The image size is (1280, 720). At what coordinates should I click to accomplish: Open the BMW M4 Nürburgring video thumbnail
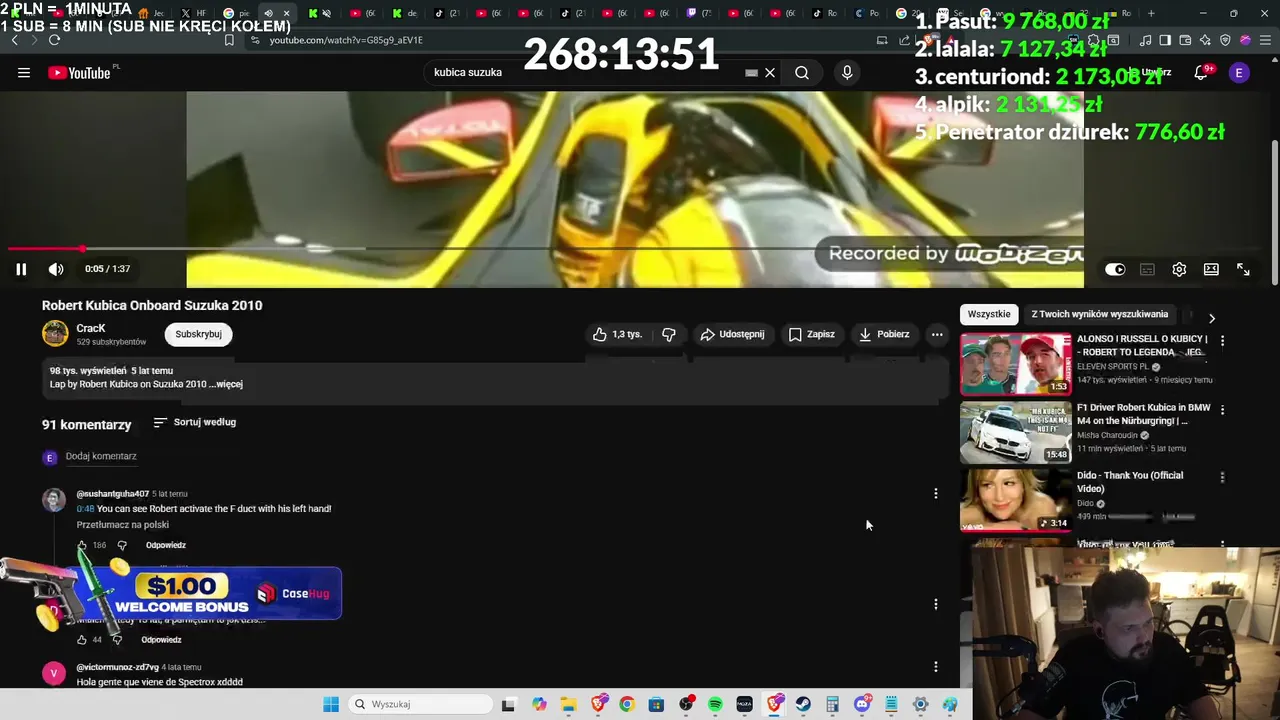click(x=1016, y=433)
